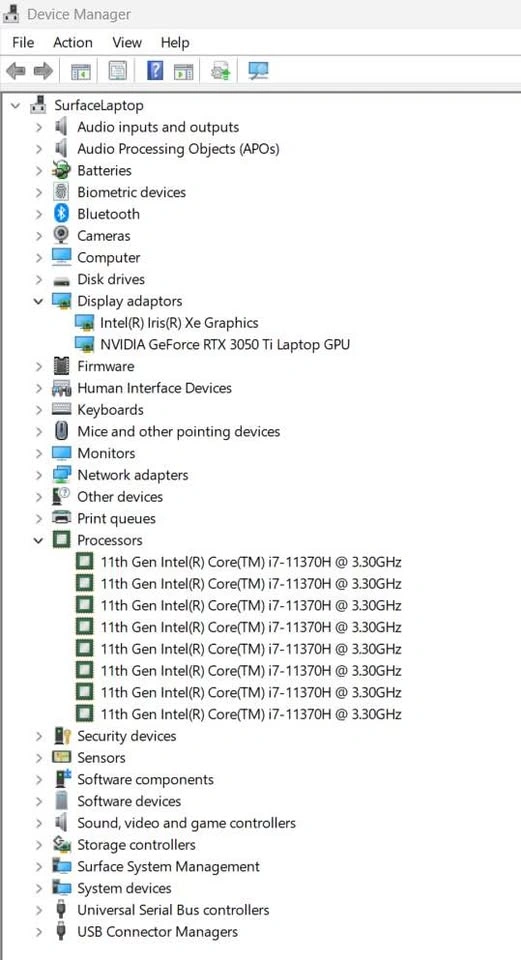Image resolution: width=521 pixels, height=960 pixels.
Task: Select the Processors label
Action: point(110,540)
